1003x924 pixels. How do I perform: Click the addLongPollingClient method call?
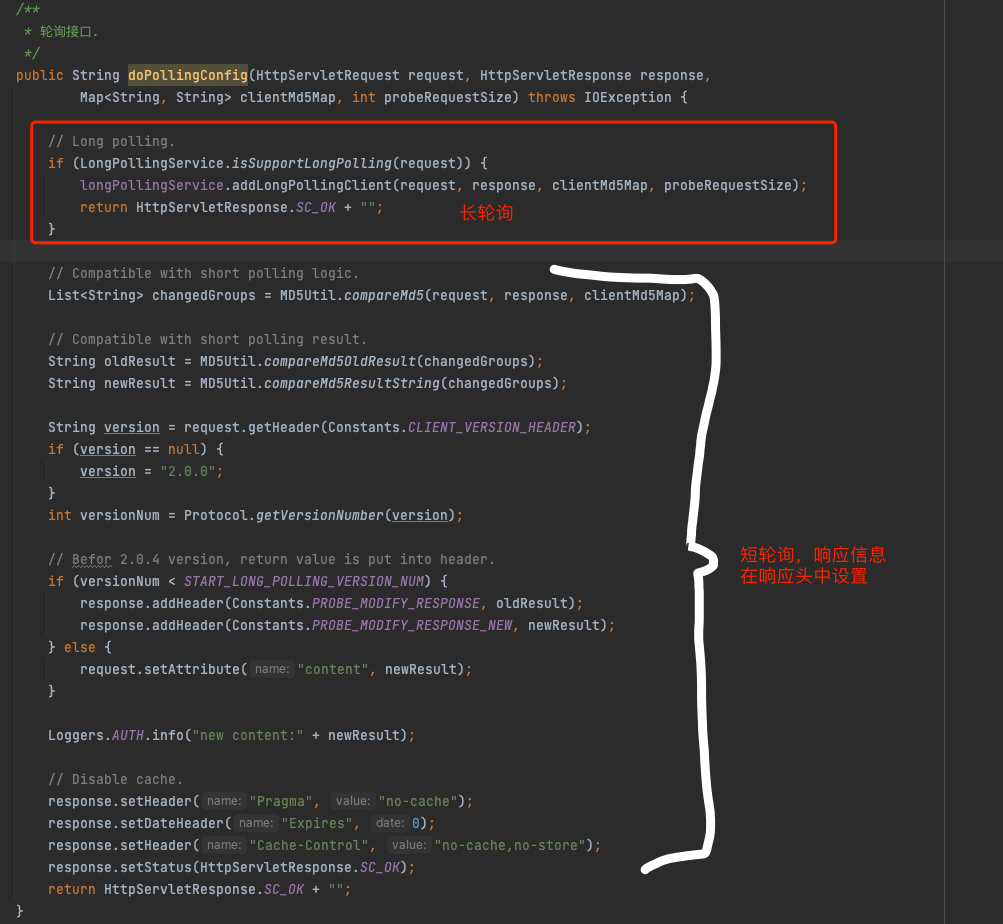tap(312, 186)
